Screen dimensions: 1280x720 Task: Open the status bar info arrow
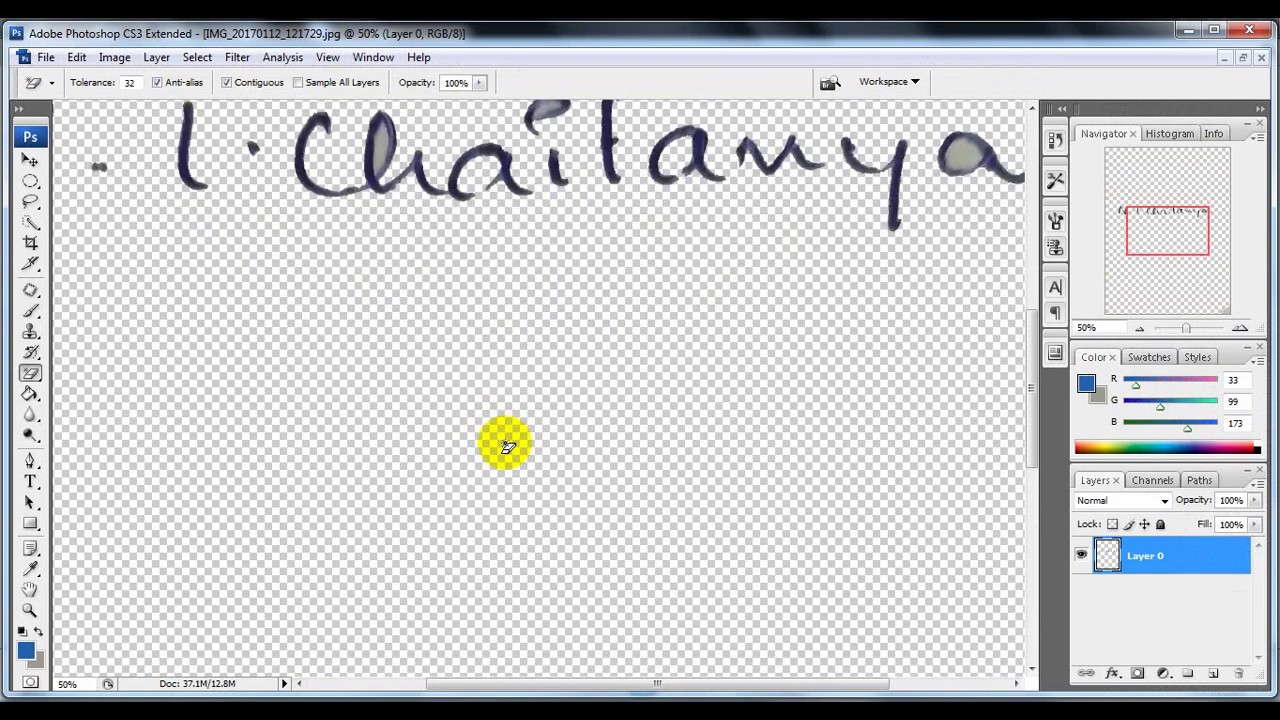click(284, 684)
